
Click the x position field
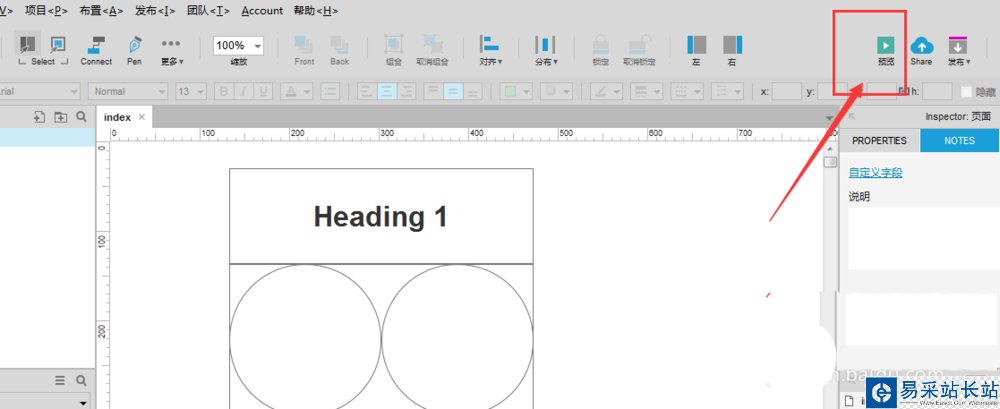(786, 91)
